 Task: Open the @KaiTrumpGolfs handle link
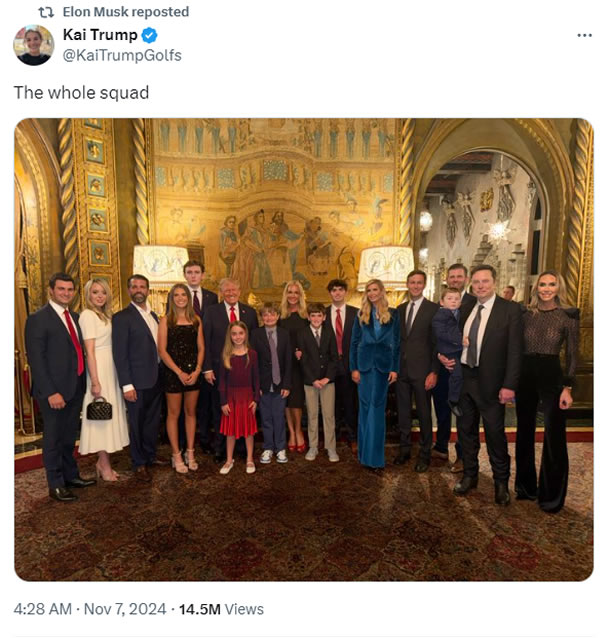pos(122,55)
